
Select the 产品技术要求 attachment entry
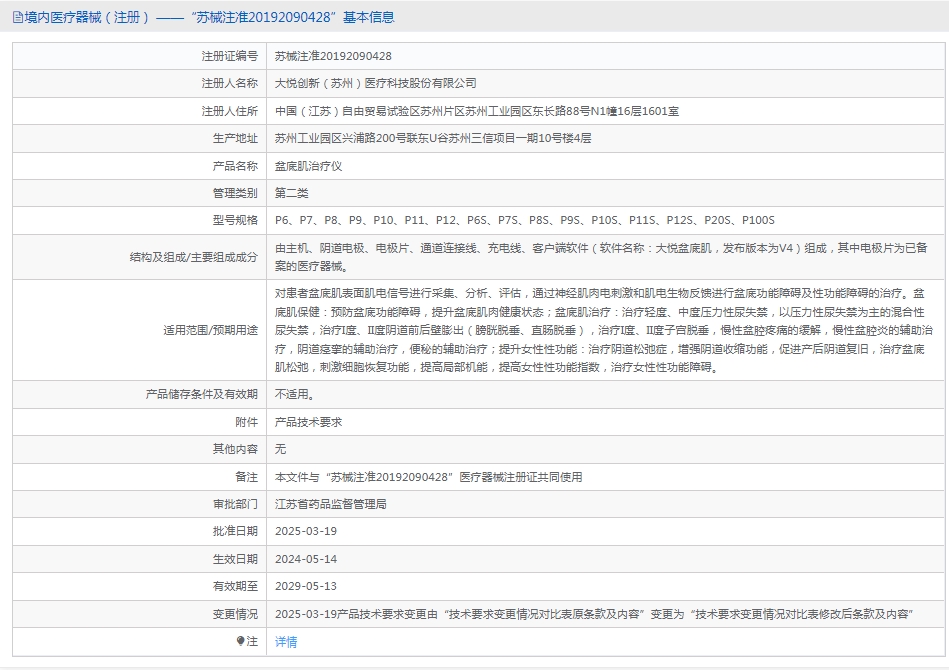pyautogui.click(x=308, y=422)
